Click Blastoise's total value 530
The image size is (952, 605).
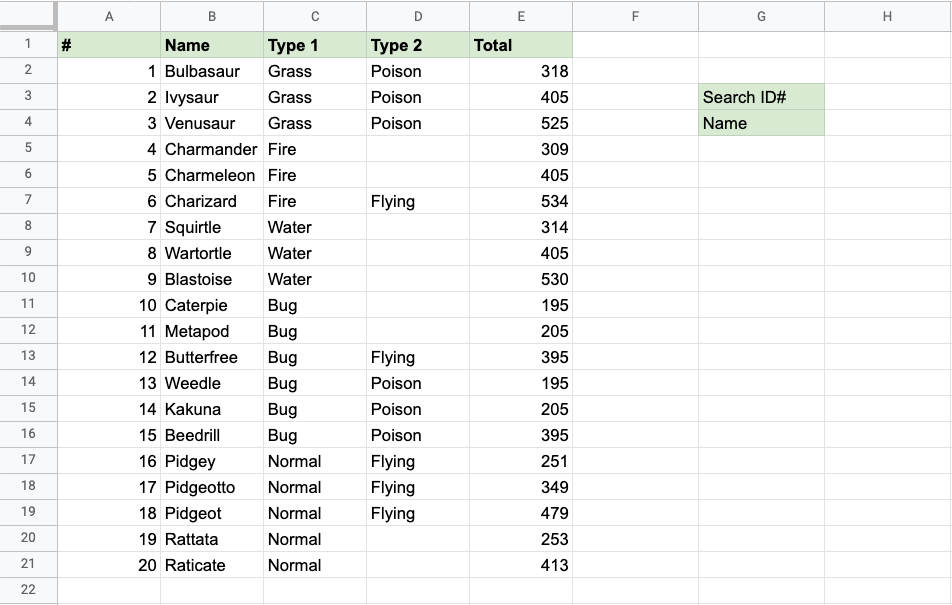[521, 279]
